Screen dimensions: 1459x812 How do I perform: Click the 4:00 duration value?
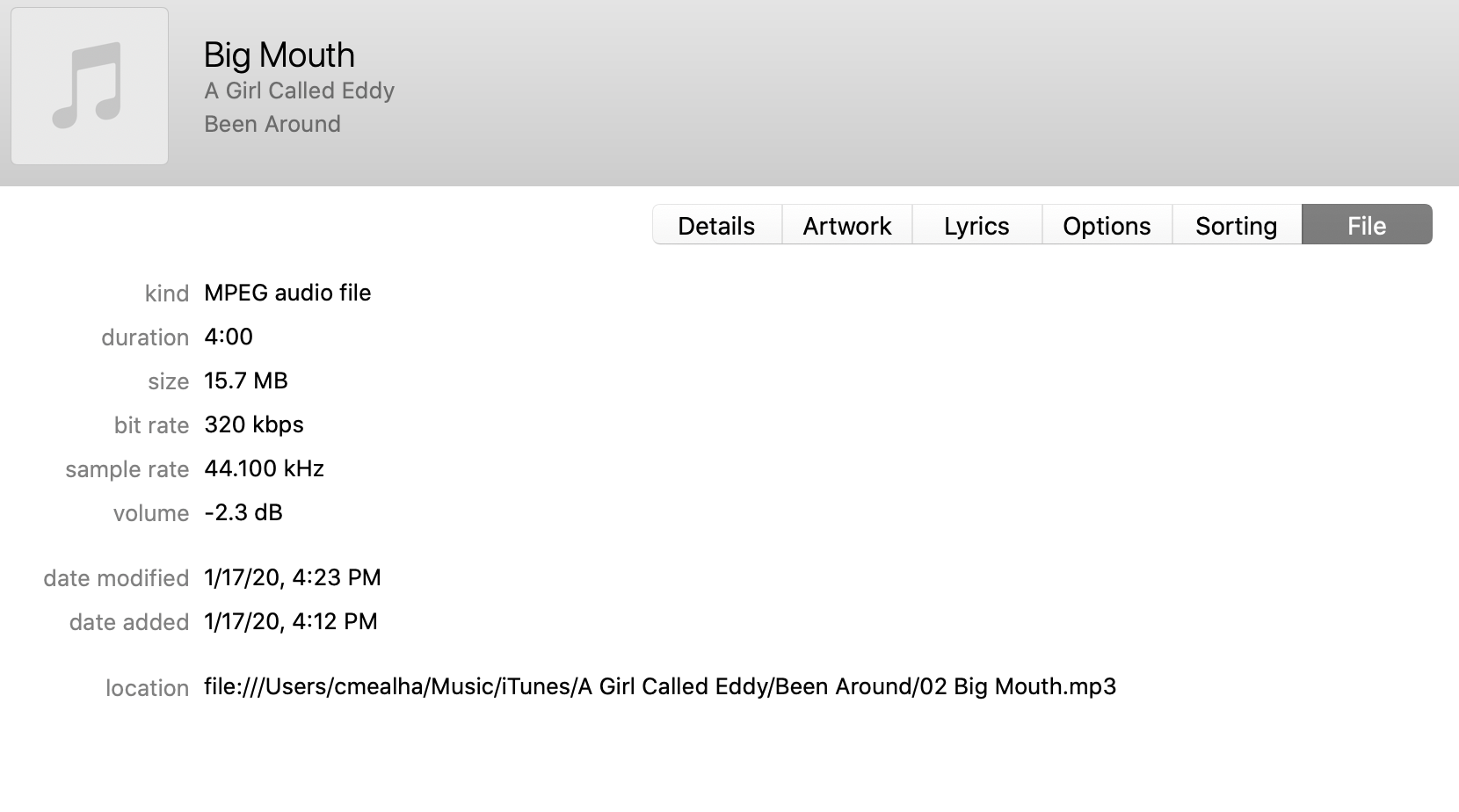[x=229, y=337]
